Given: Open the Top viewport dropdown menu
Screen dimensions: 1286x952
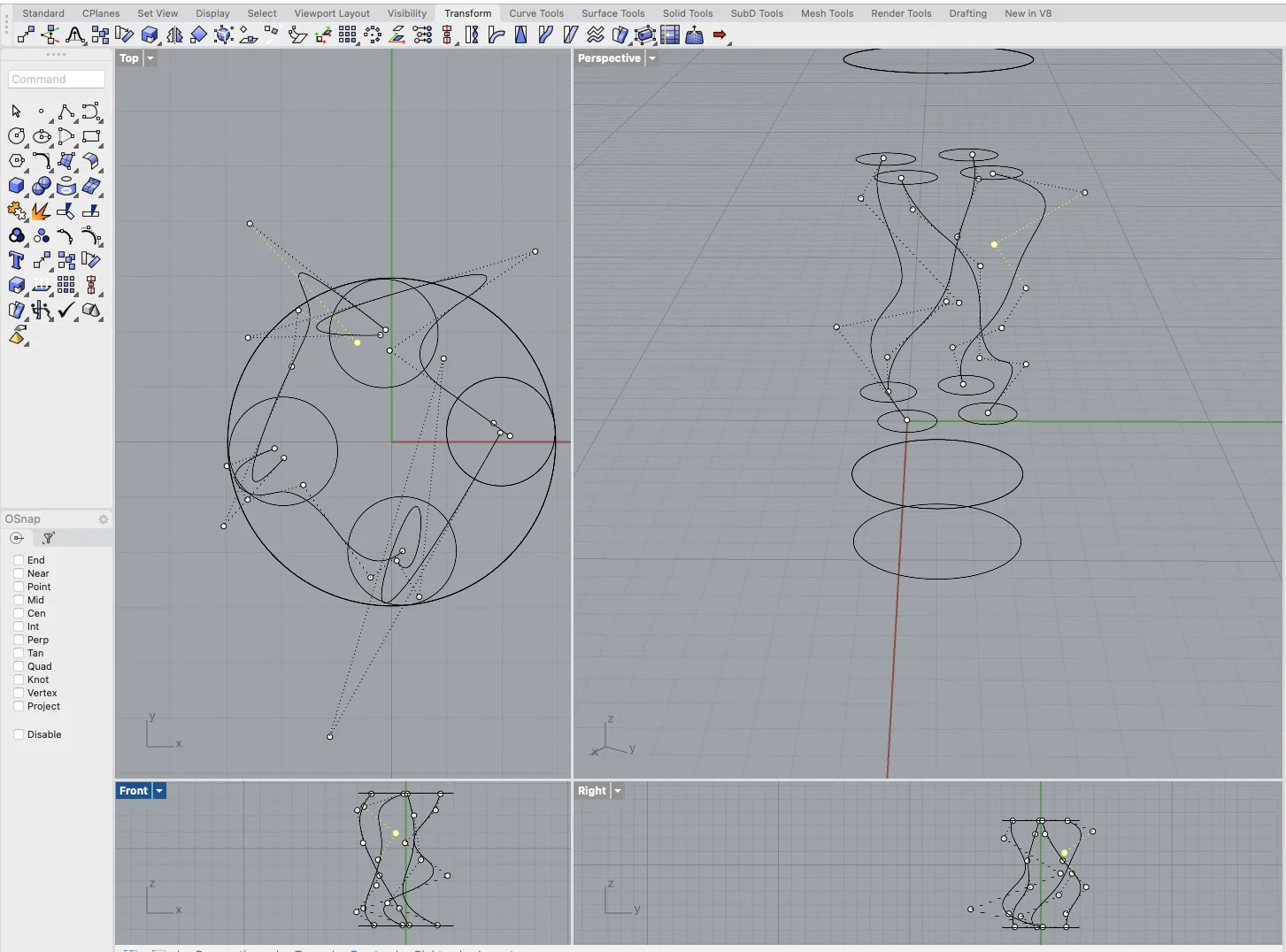Looking at the screenshot, I should tap(150, 58).
